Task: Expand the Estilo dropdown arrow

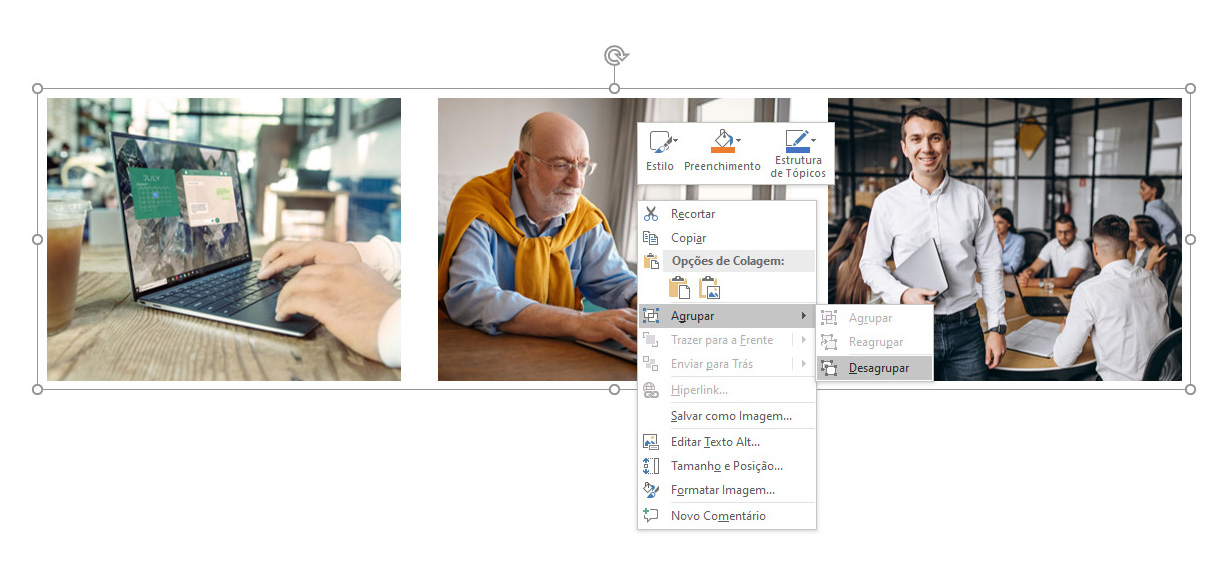Action: pos(675,141)
